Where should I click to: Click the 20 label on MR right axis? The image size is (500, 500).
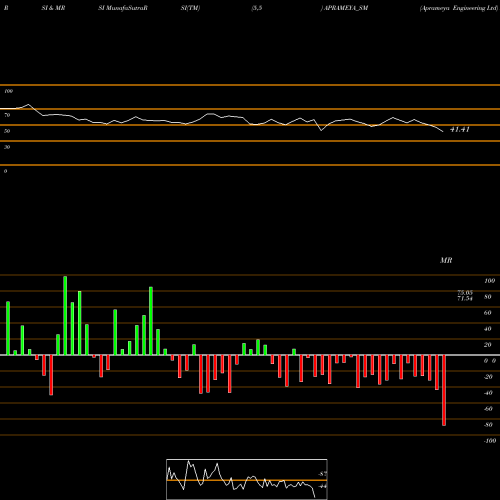pos(488,345)
